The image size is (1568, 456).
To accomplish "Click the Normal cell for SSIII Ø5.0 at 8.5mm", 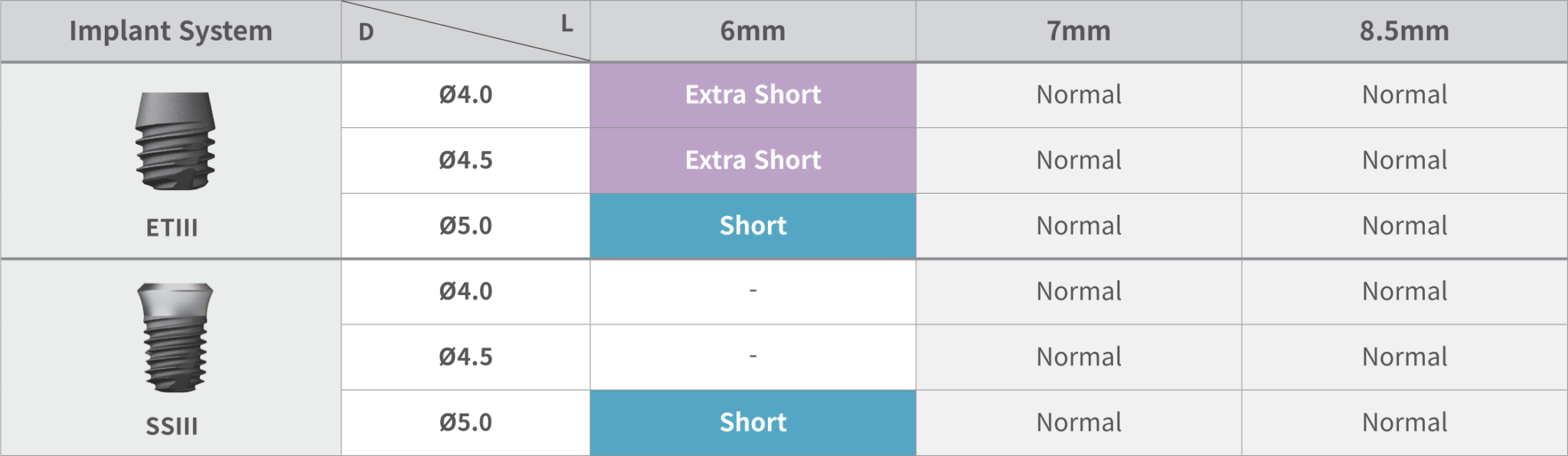I will click(1404, 422).
